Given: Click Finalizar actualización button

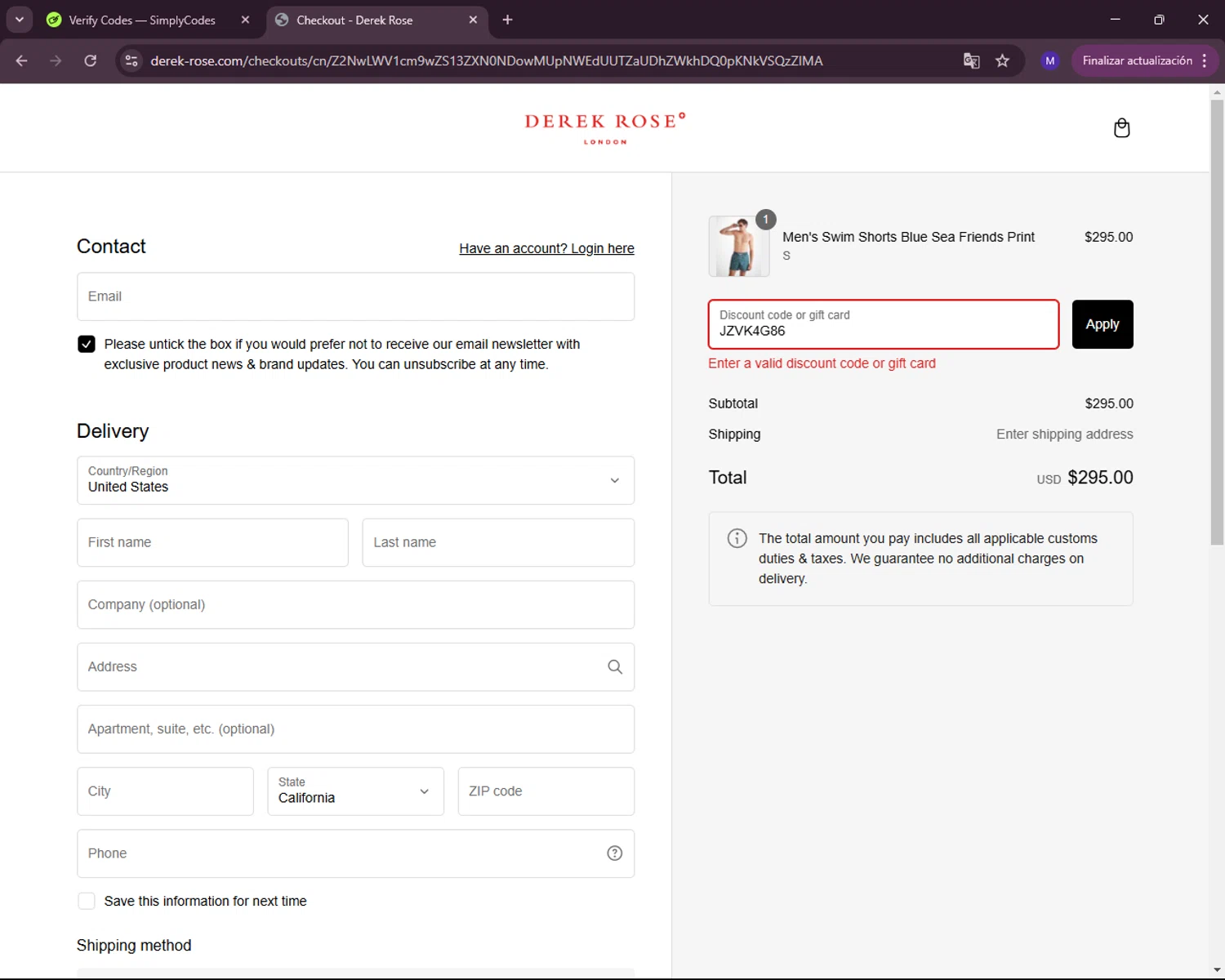Looking at the screenshot, I should [x=1137, y=60].
